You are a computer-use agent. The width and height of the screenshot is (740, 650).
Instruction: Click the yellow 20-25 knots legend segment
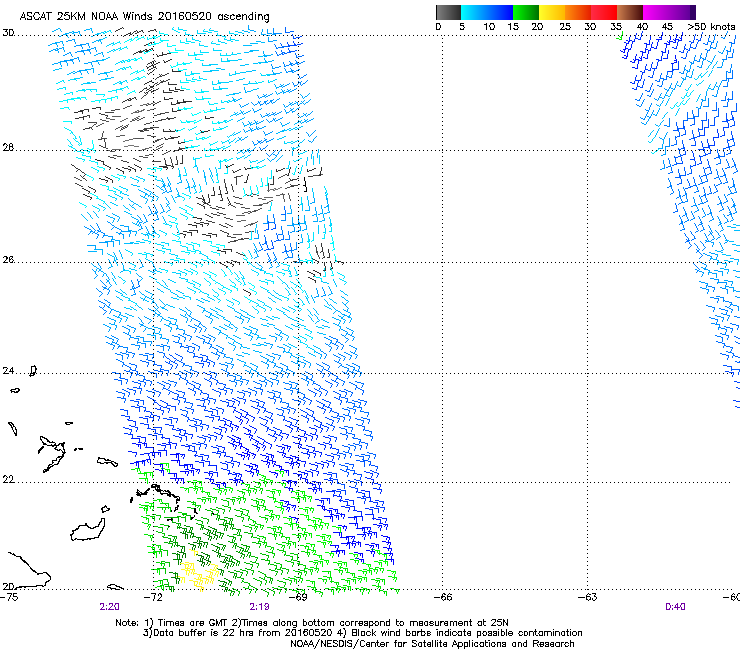552,12
